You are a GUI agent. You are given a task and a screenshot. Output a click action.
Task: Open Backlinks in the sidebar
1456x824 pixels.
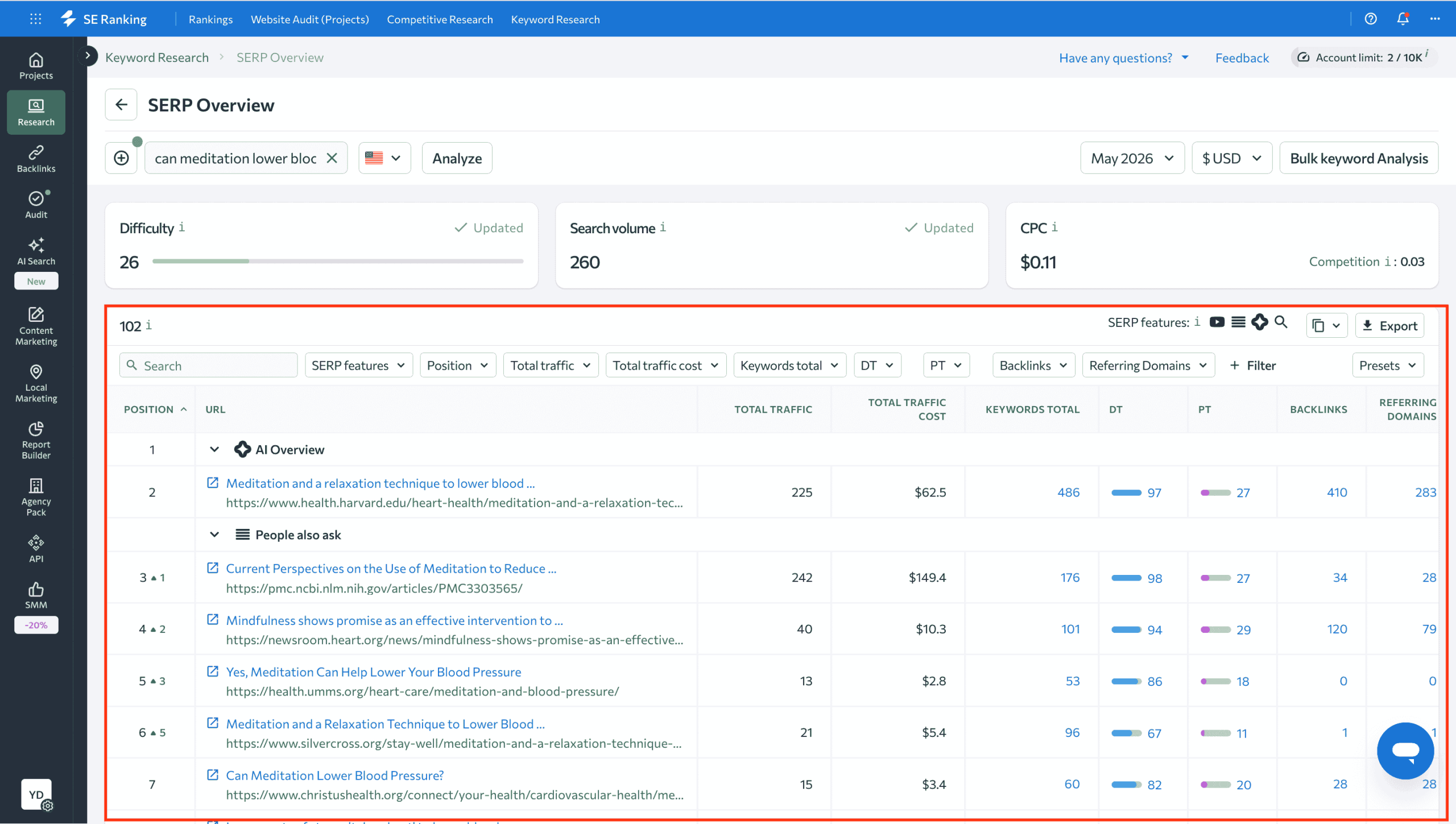[36, 159]
